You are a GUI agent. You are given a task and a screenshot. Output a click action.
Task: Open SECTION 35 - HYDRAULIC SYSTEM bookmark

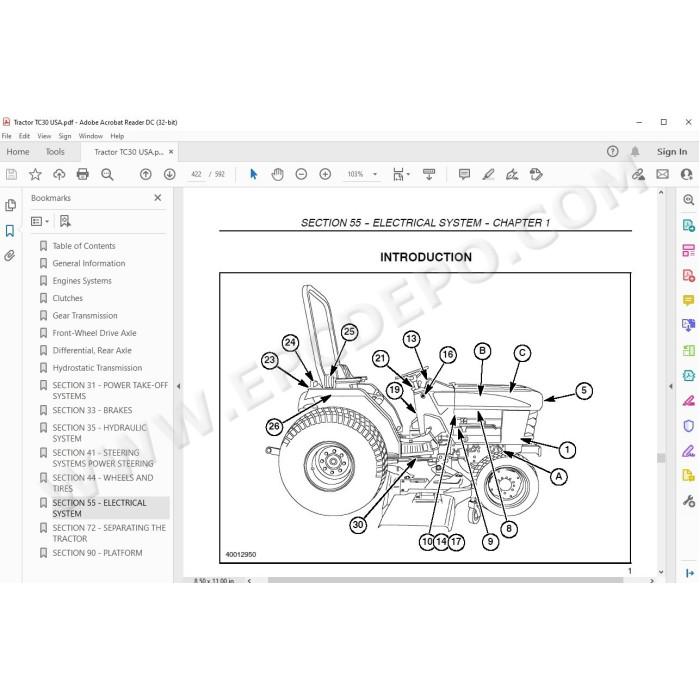point(100,433)
